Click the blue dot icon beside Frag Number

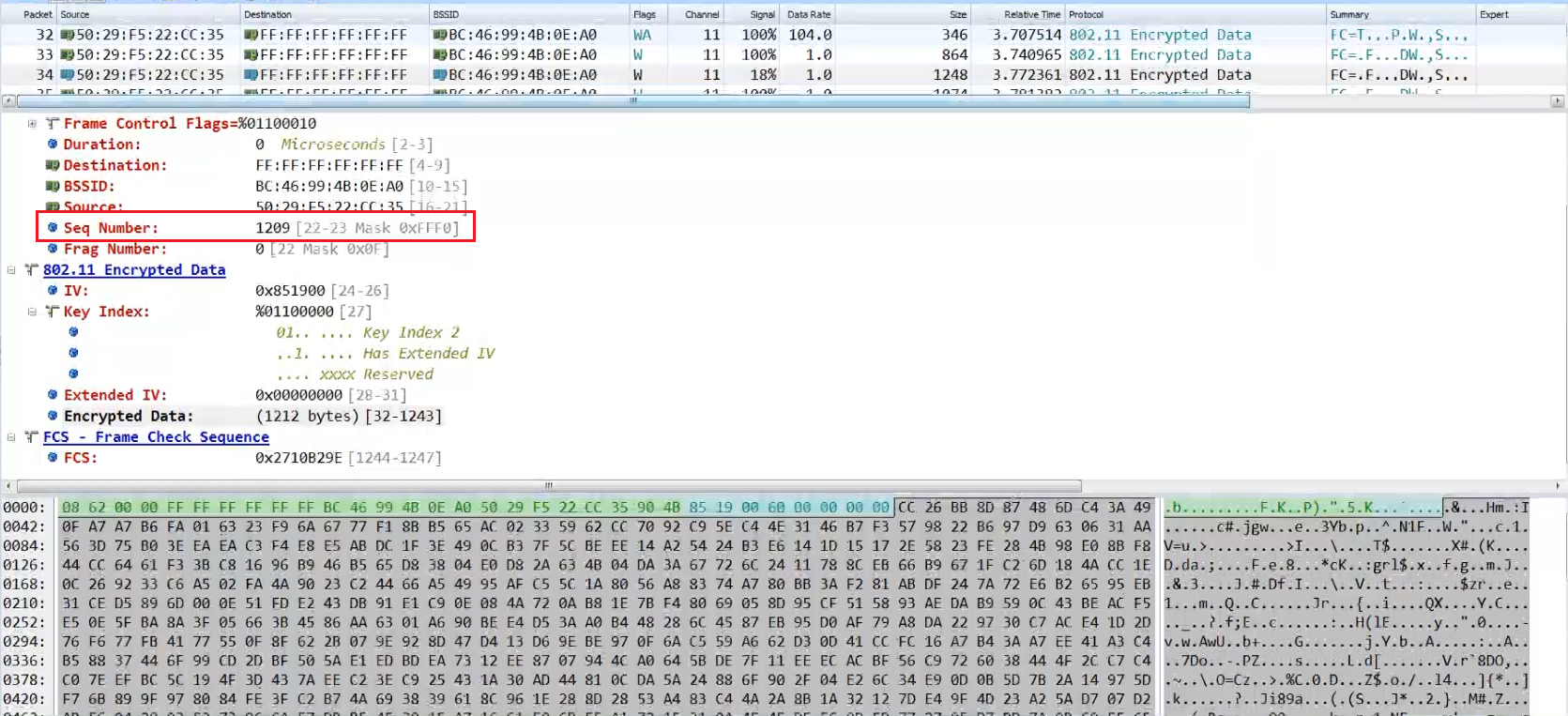pos(53,249)
